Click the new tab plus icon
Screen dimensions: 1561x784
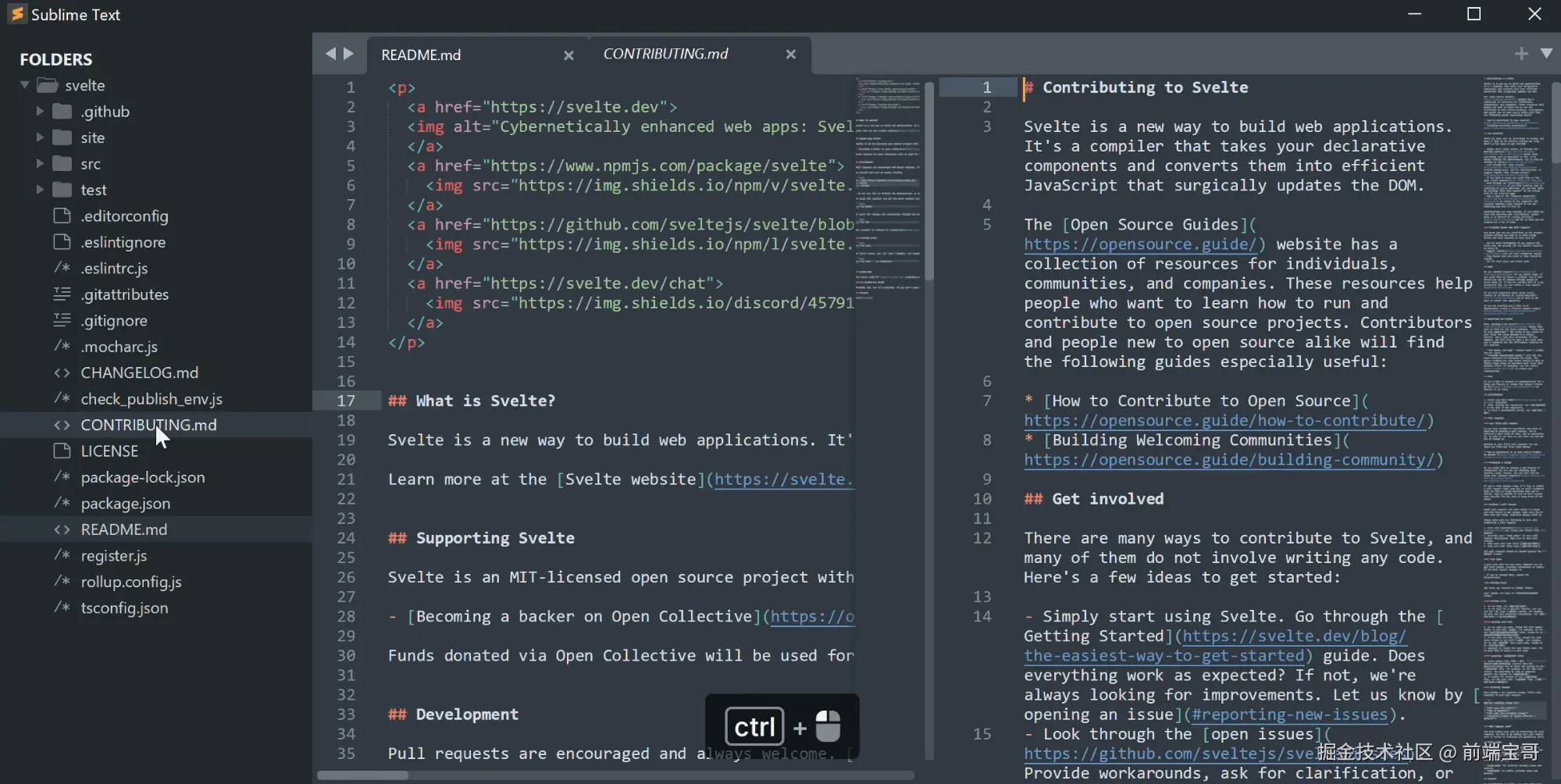click(x=1521, y=53)
